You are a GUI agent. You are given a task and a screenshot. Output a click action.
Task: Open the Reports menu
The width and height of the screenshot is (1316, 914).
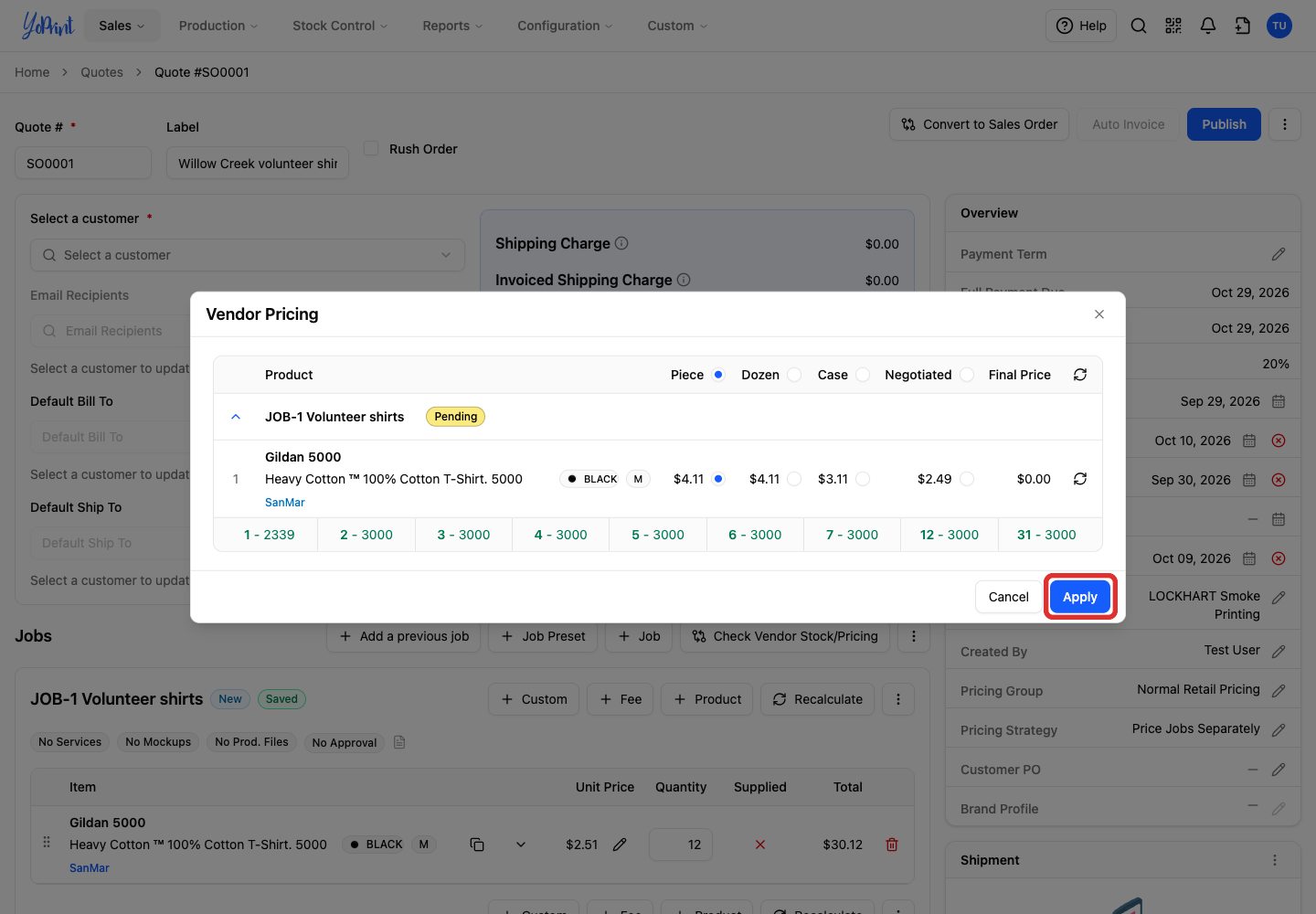(452, 26)
